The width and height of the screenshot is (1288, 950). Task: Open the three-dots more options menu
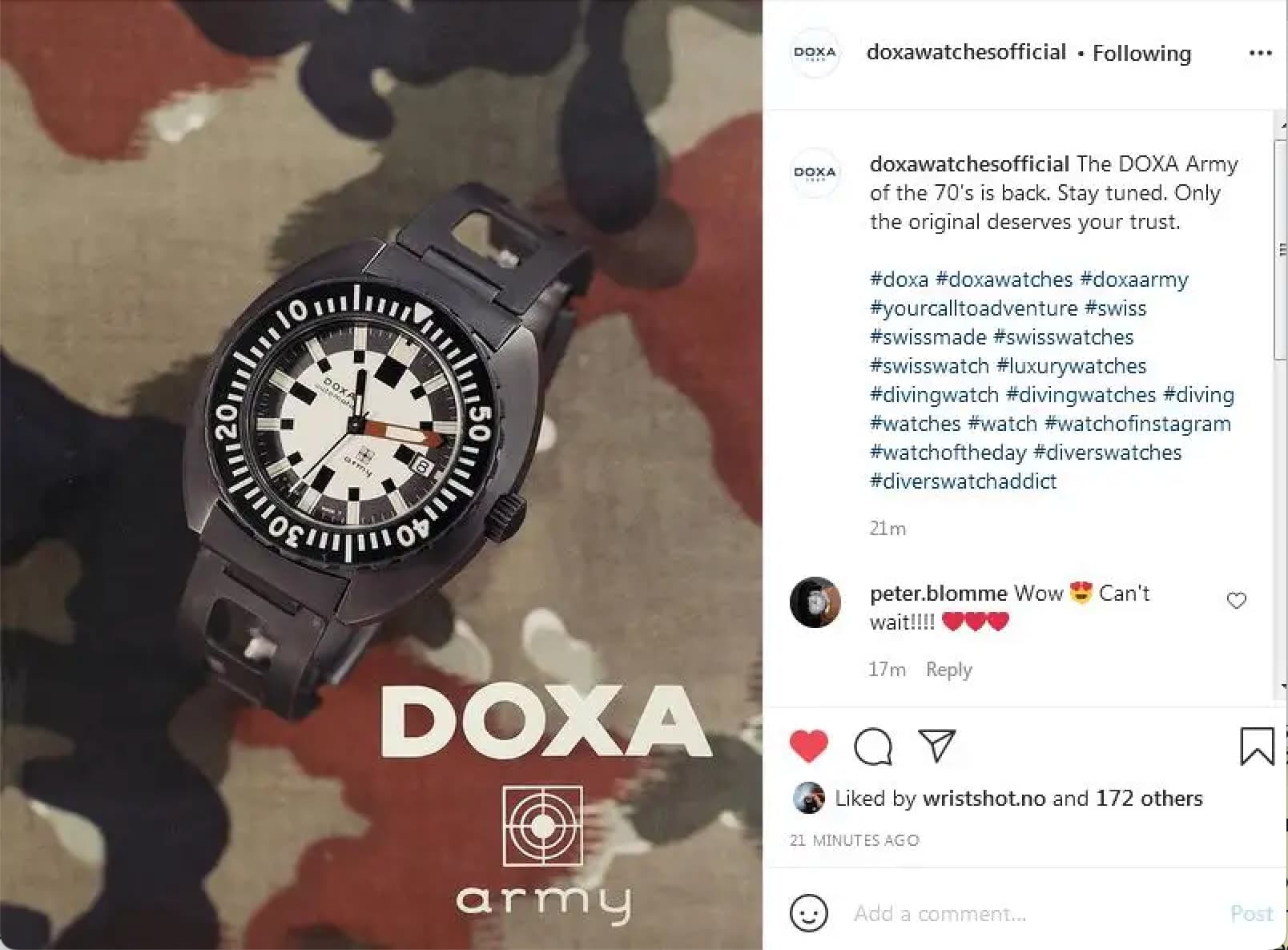point(1260,53)
